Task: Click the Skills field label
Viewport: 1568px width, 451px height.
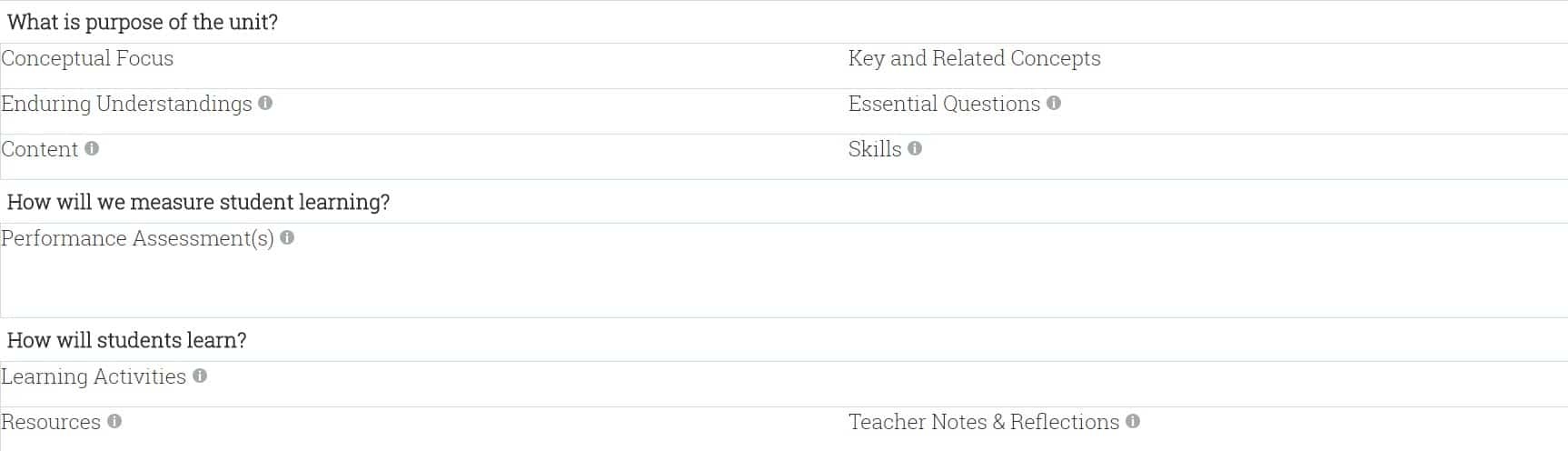Action: [x=875, y=150]
